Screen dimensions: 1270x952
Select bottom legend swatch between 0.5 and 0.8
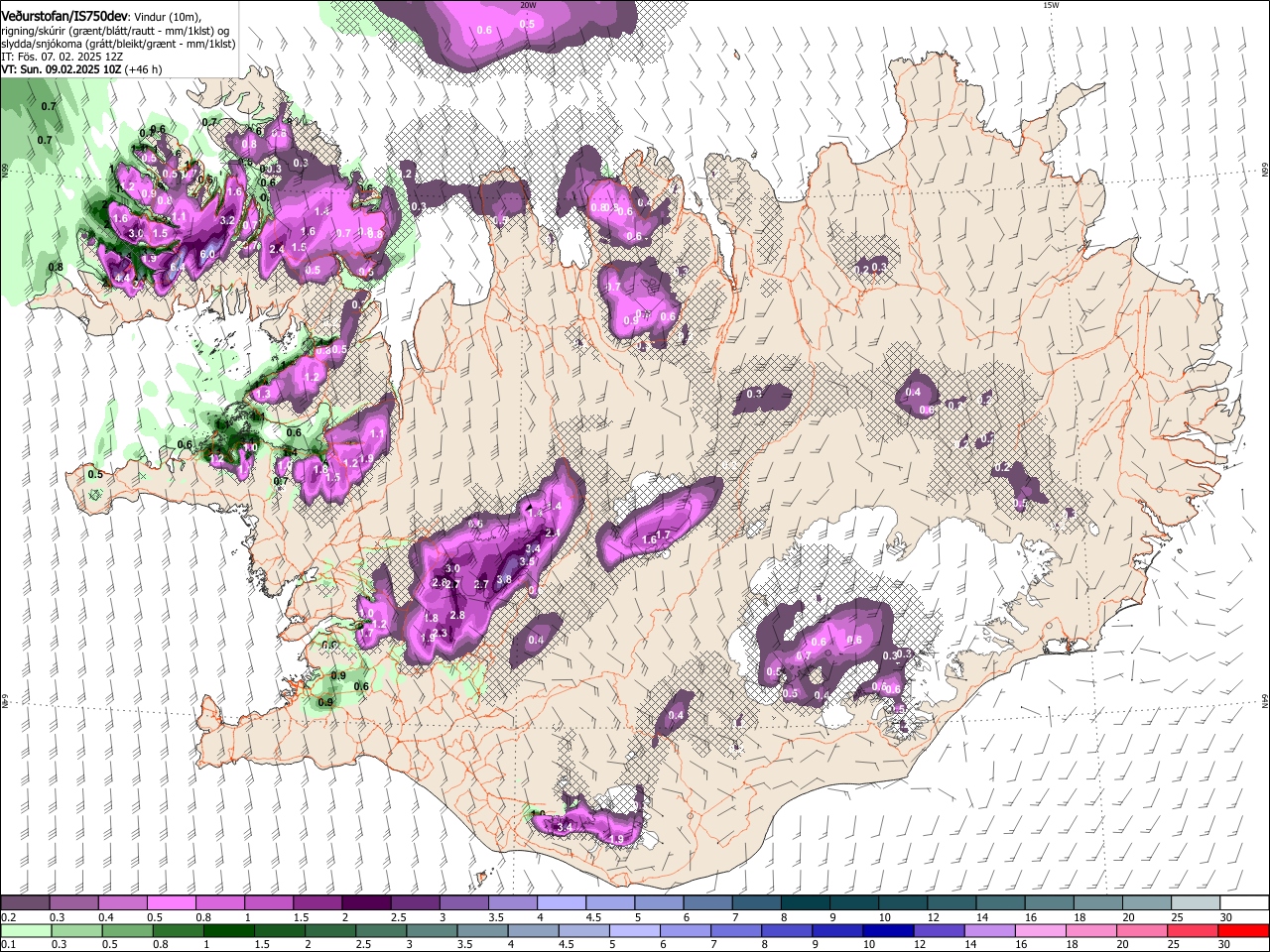(x=128, y=930)
